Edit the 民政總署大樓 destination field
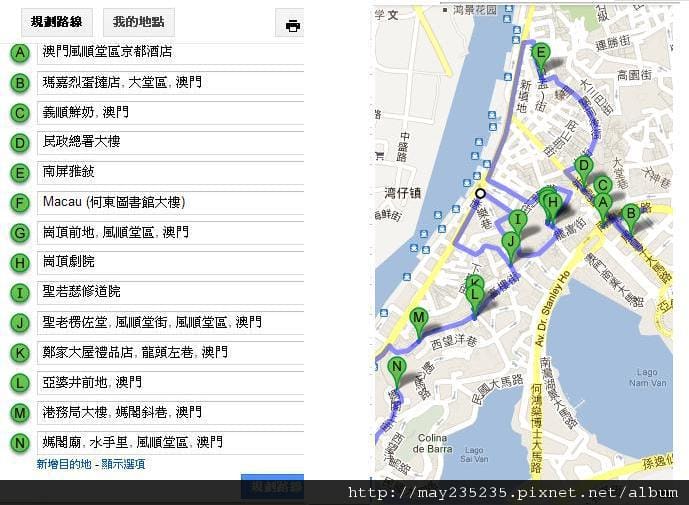The width and height of the screenshot is (689, 505). (170, 143)
